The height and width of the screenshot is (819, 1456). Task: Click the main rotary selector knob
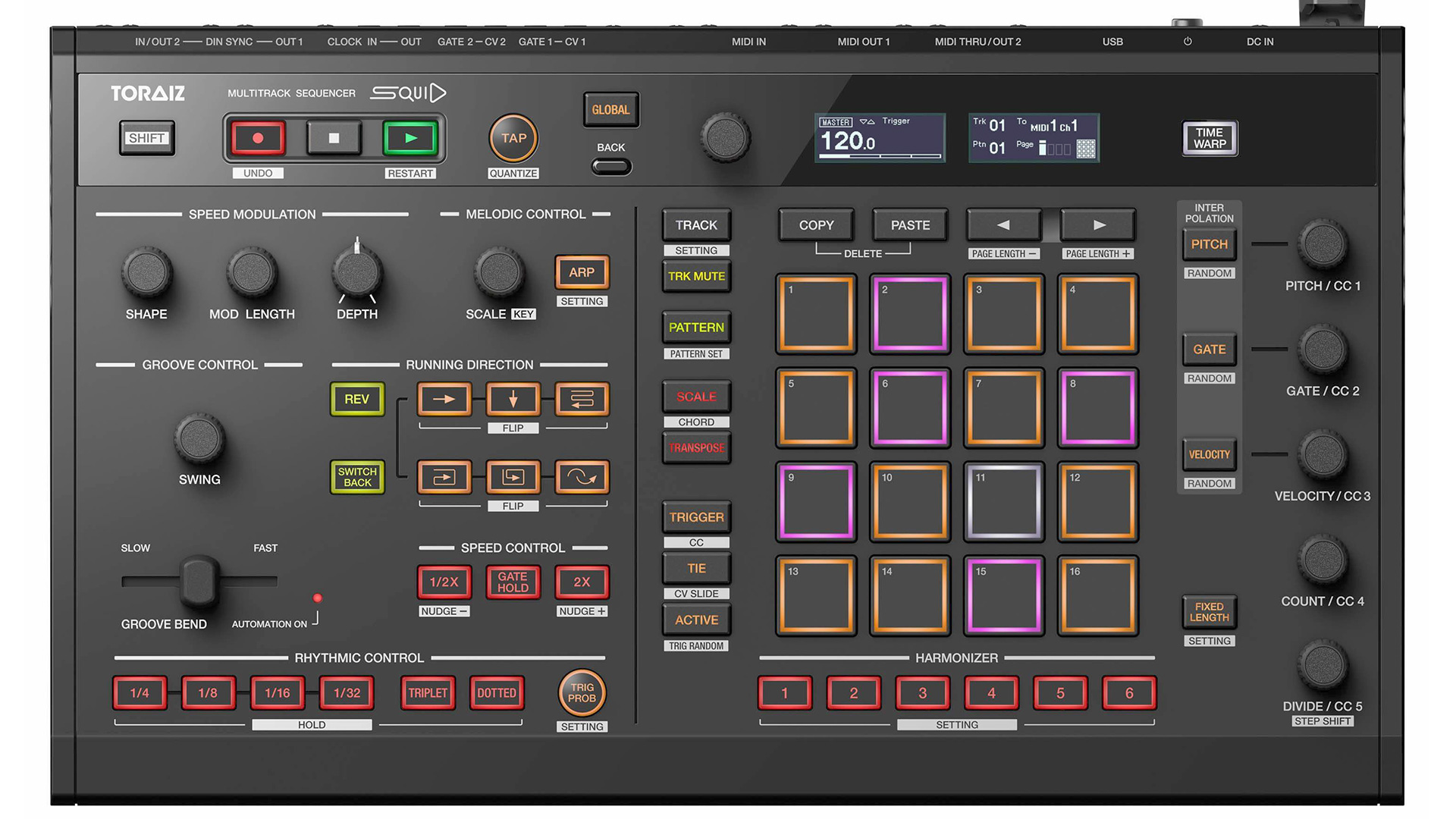point(726,138)
